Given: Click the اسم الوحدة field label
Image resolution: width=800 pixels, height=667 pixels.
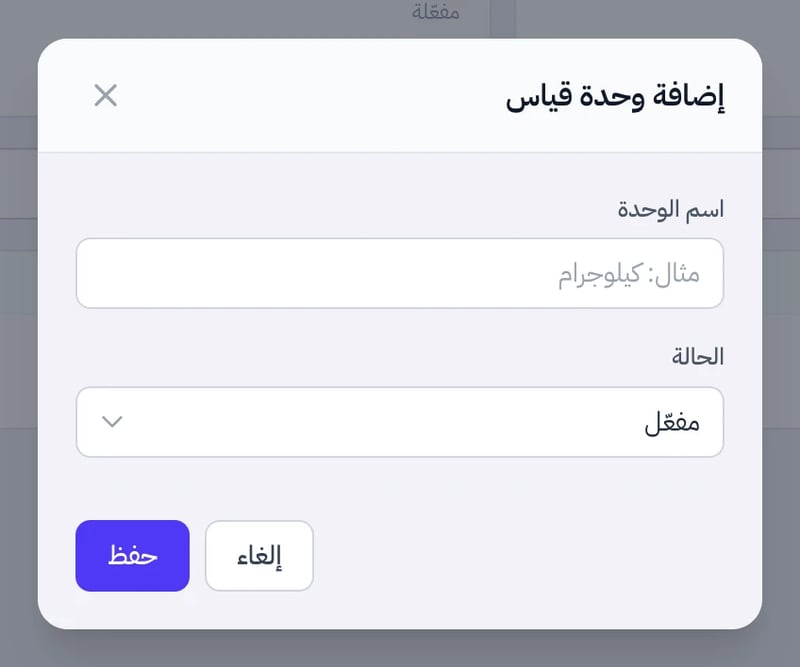Looking at the screenshot, I should pos(670,210).
